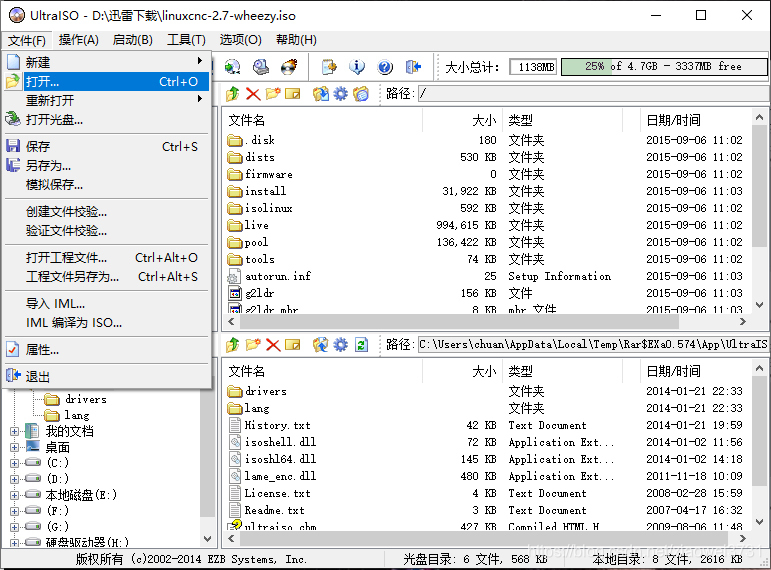
Task: Click the notepad with gear toolbar icon
Action: coord(329,66)
